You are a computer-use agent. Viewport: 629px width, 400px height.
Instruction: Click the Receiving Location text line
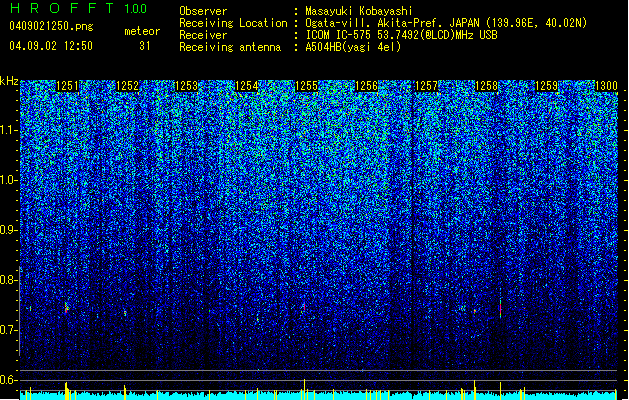click(383, 23)
